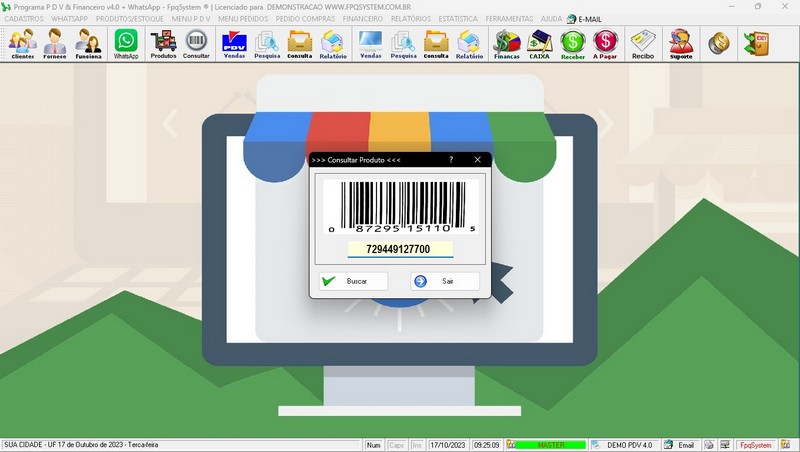Image resolution: width=800 pixels, height=452 pixels.
Task: Open the WHATSAPP menu
Action: click(x=69, y=19)
